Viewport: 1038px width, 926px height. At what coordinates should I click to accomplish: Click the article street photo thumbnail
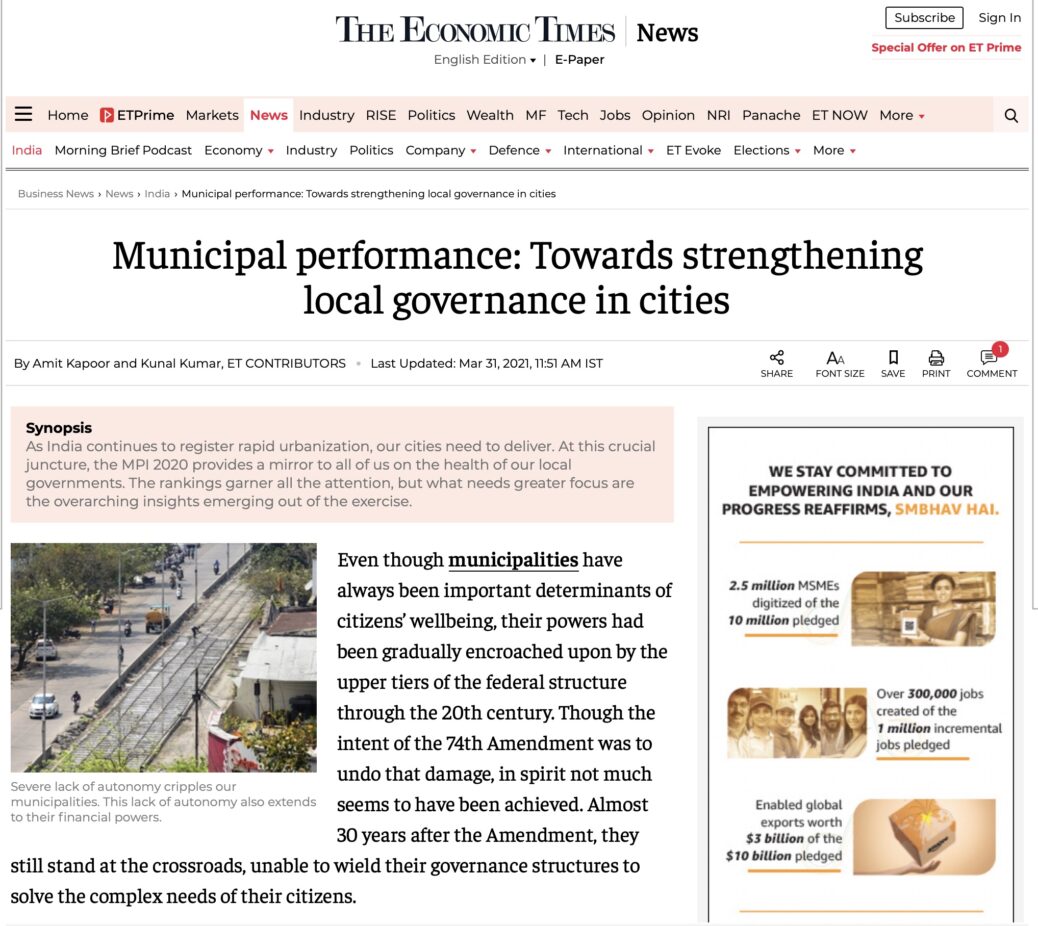164,657
